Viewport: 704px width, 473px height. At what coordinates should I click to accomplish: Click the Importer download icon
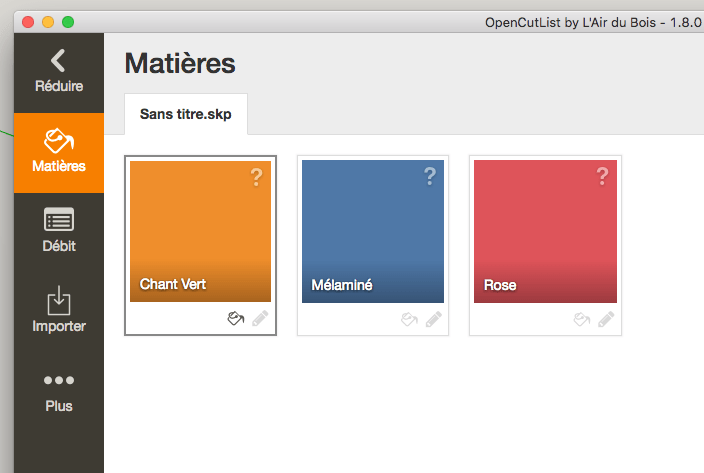[59, 301]
